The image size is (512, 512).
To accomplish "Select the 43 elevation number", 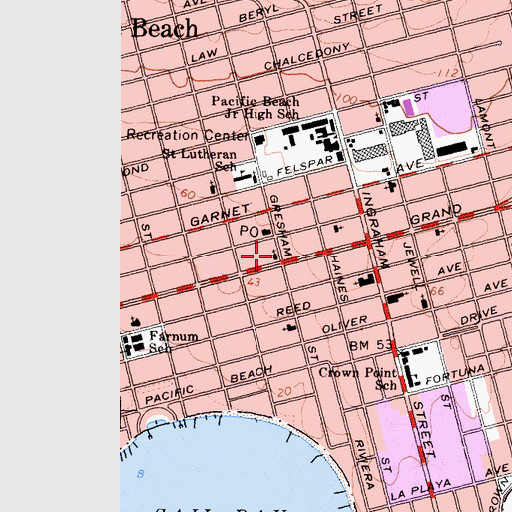I will coord(254,282).
